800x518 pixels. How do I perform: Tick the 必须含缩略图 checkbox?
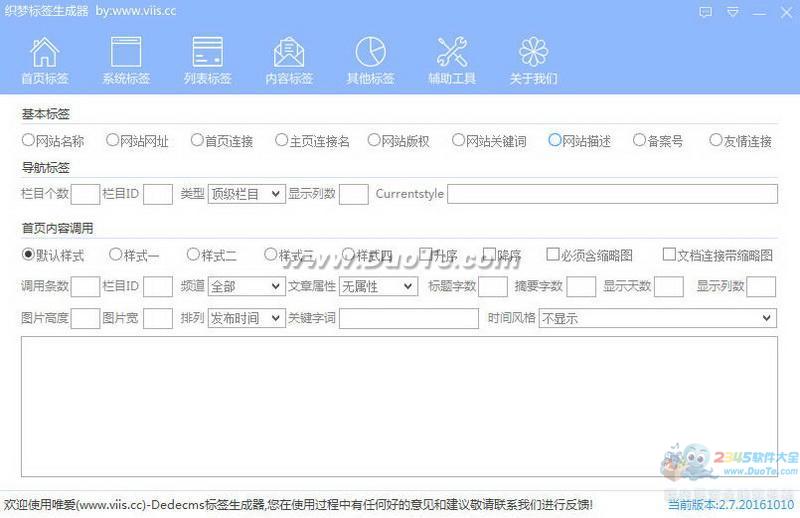point(553,254)
